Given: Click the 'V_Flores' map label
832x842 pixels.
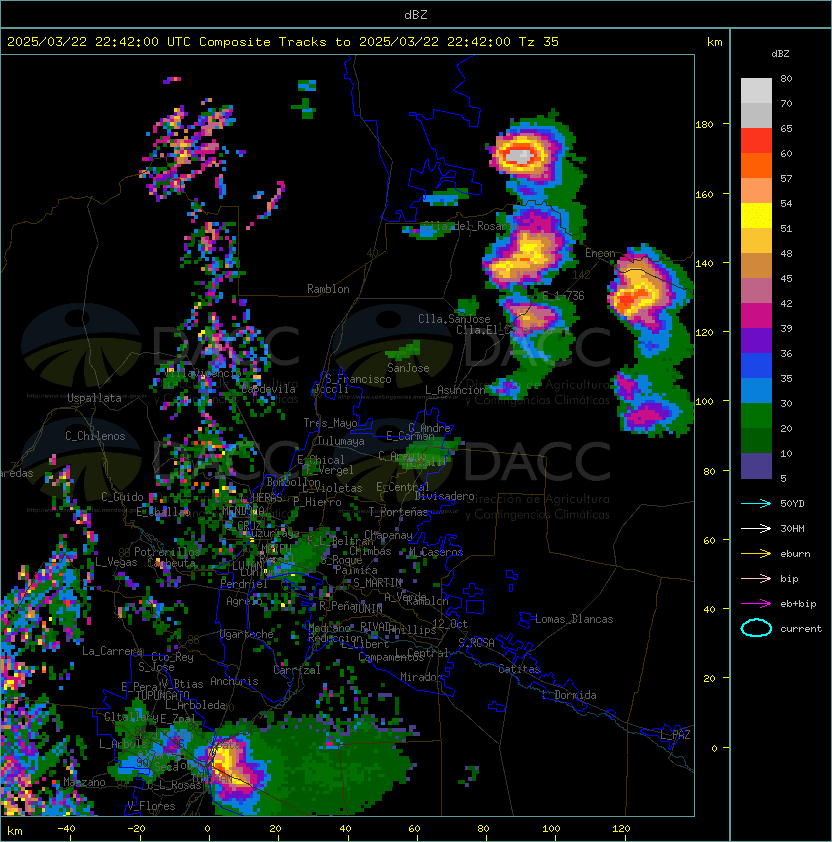Looking at the screenshot, I should pyautogui.click(x=151, y=807).
